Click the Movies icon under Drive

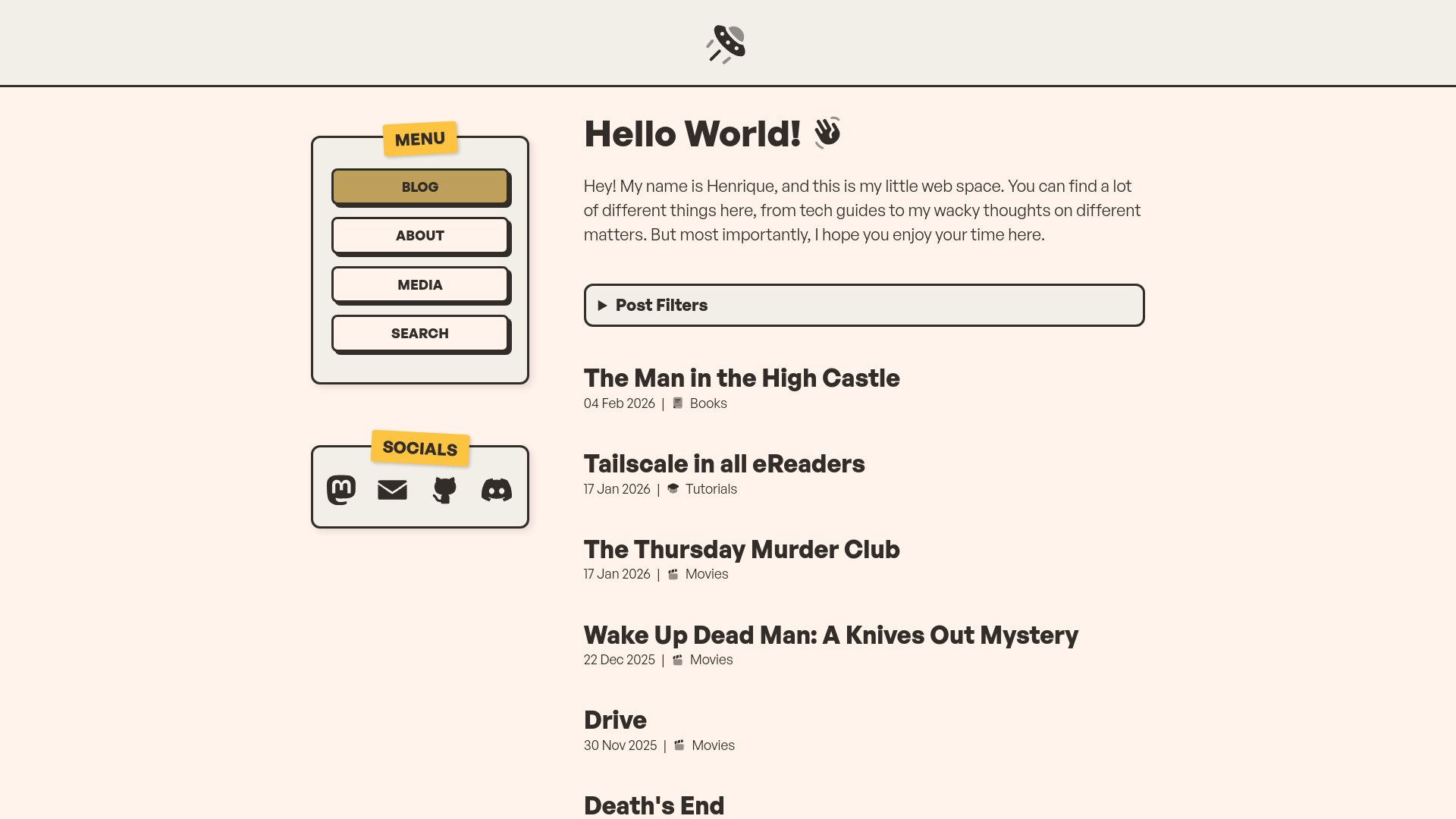coord(679,745)
